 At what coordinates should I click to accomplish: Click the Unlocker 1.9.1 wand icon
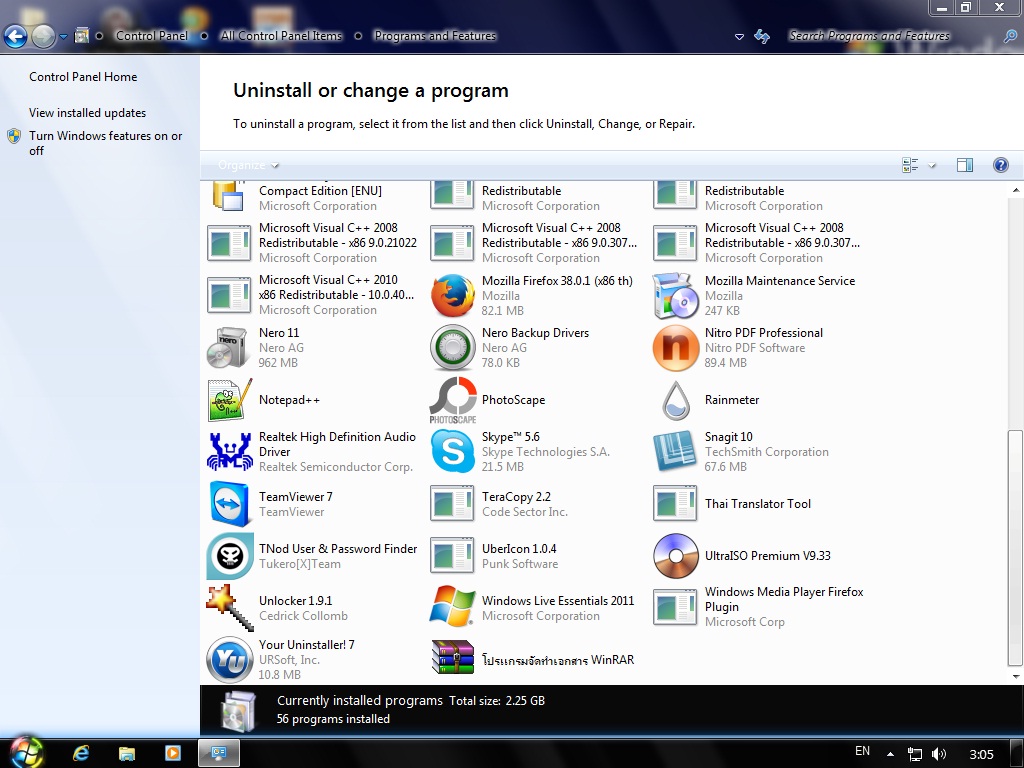(229, 607)
